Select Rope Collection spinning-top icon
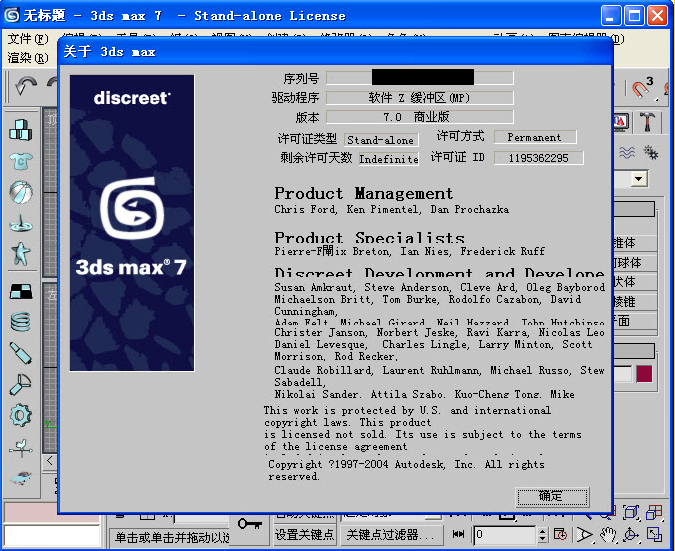 21,223
